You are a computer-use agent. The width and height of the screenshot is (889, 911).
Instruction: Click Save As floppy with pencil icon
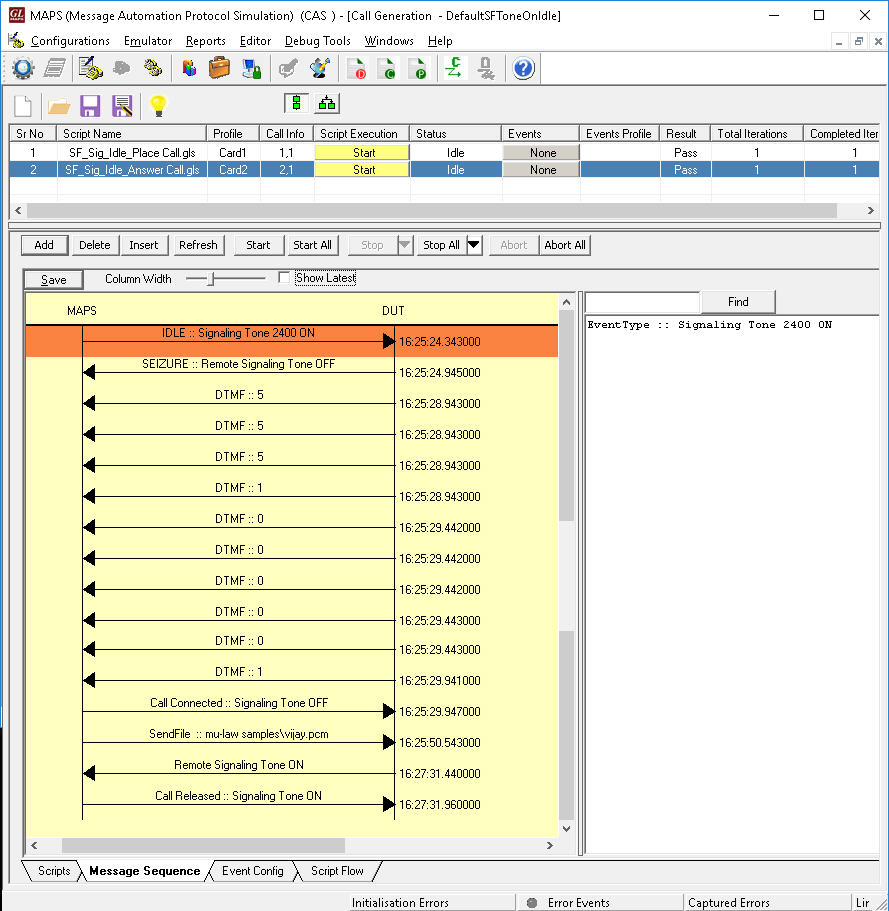(122, 106)
